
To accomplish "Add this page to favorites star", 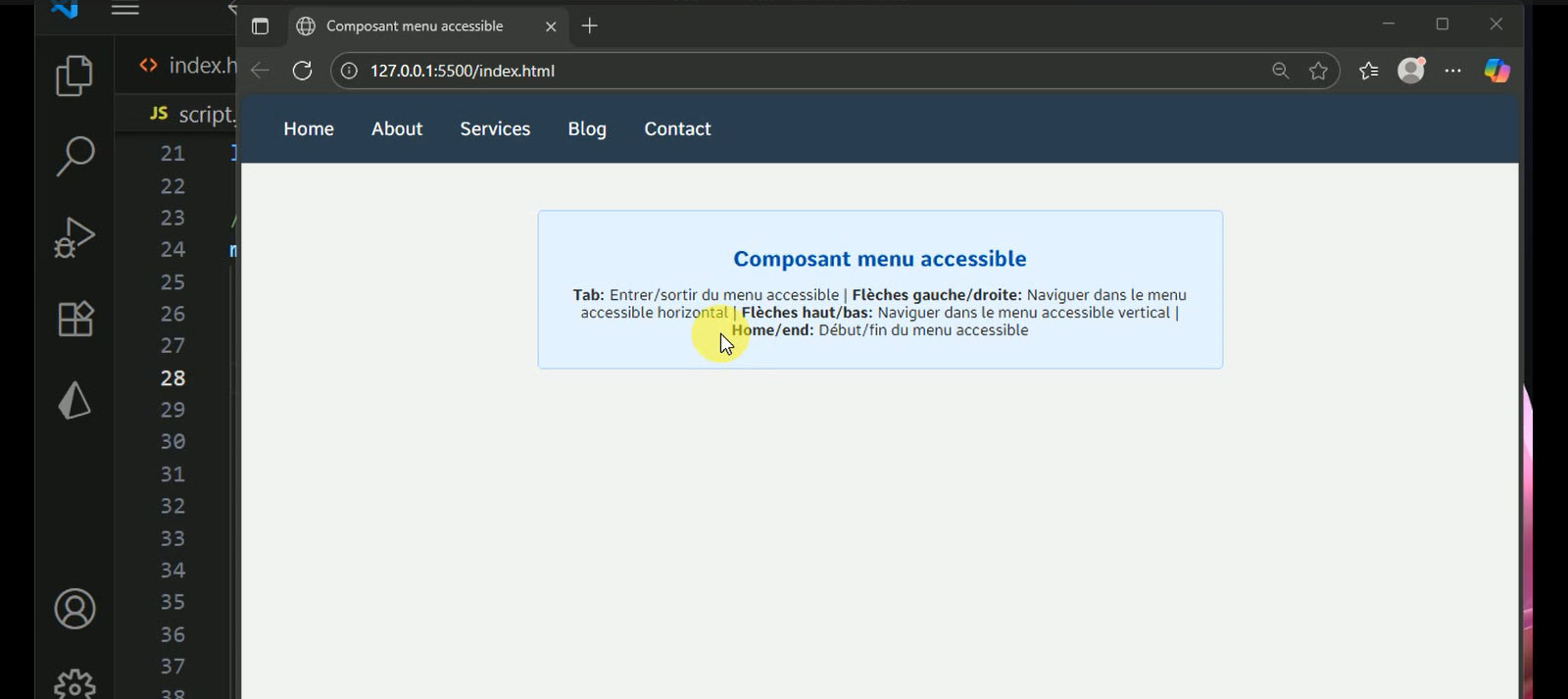I will click(1318, 71).
